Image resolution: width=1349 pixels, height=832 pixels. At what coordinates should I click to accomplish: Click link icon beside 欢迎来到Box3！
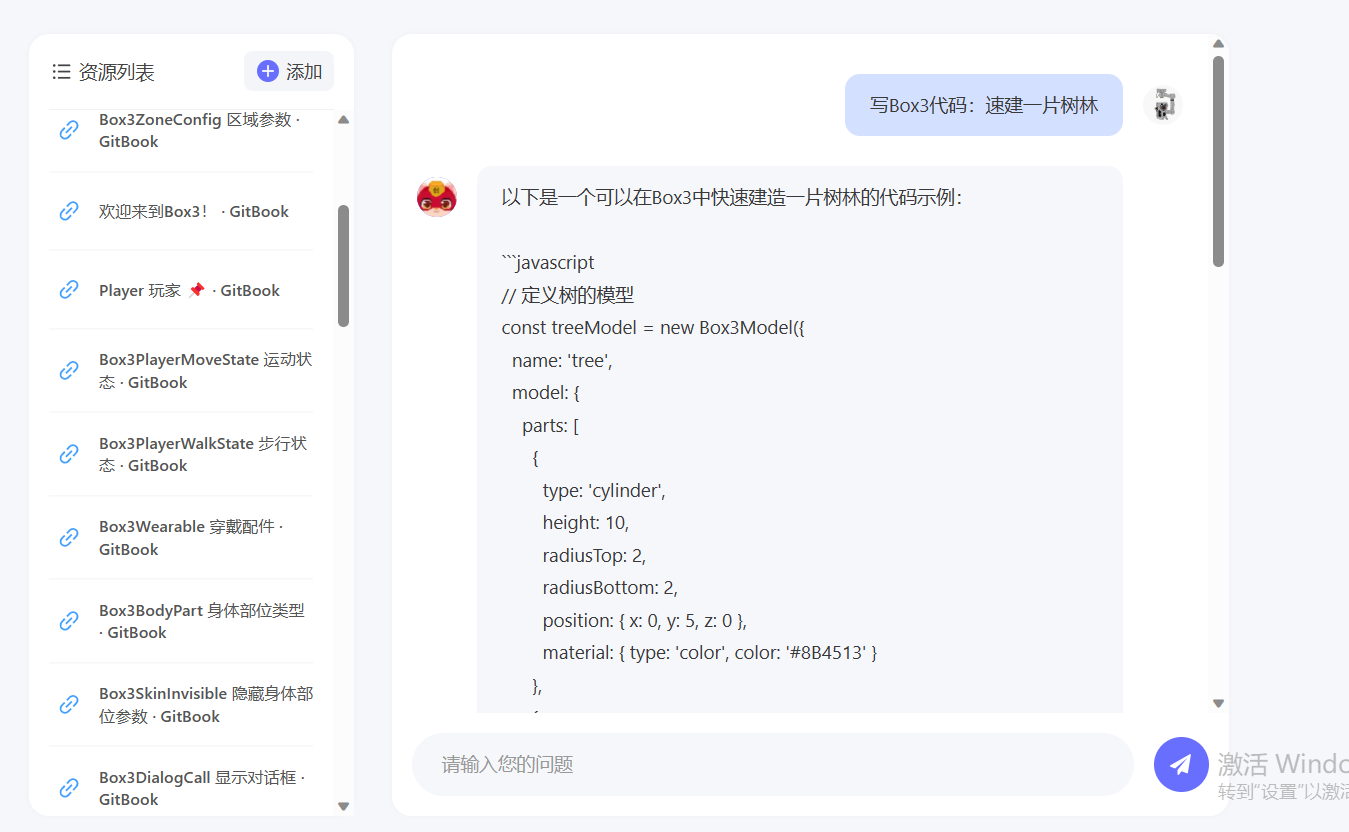tap(69, 211)
